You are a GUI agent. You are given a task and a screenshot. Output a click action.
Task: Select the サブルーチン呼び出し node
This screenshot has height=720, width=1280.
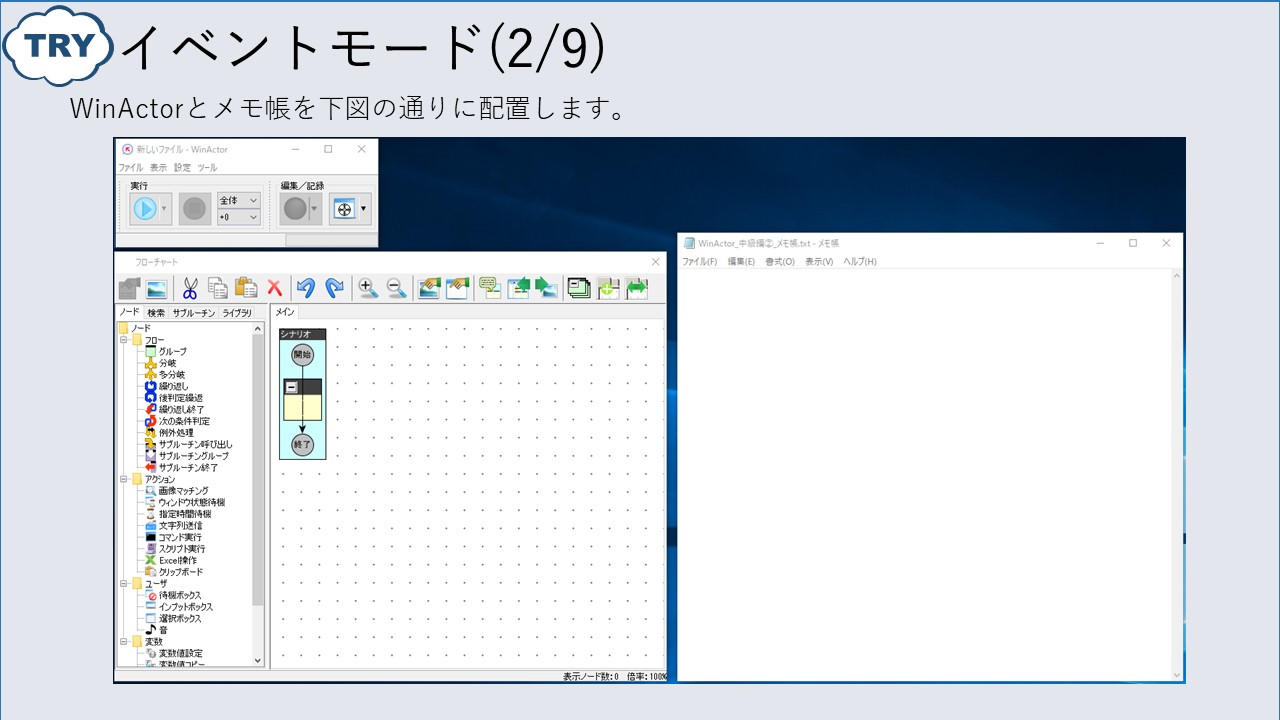pyautogui.click(x=195, y=444)
